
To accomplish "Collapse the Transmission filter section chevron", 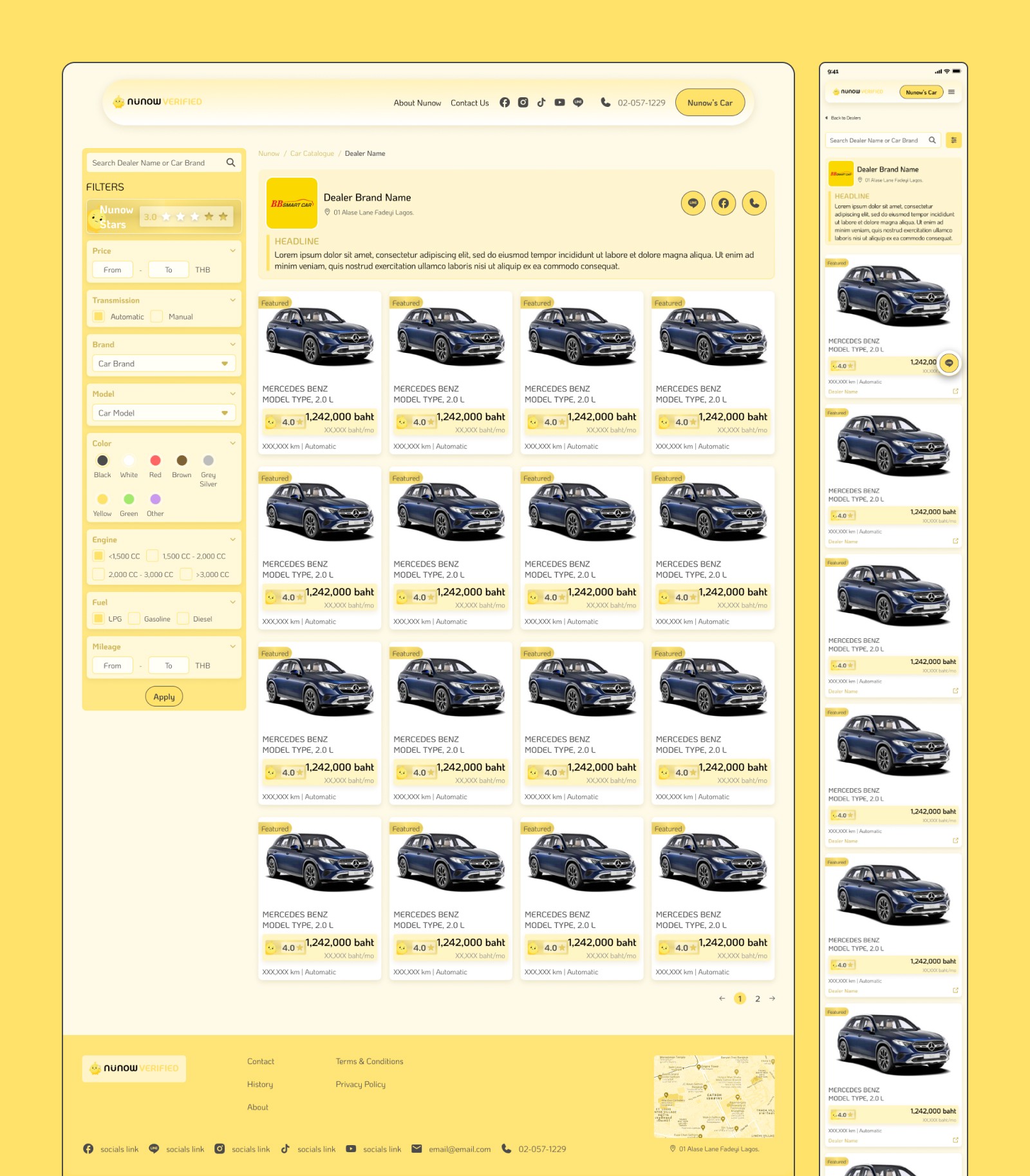I will tap(232, 300).
